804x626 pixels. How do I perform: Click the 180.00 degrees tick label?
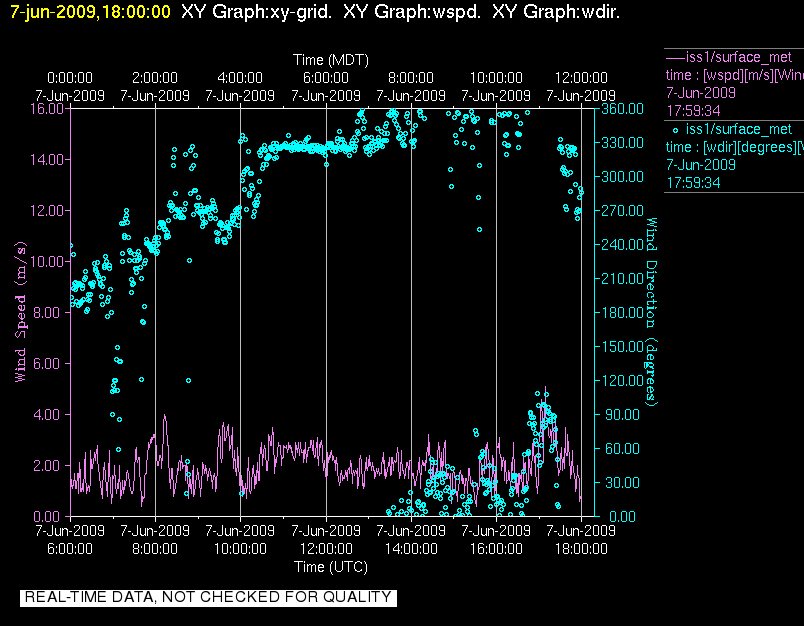(x=620, y=312)
